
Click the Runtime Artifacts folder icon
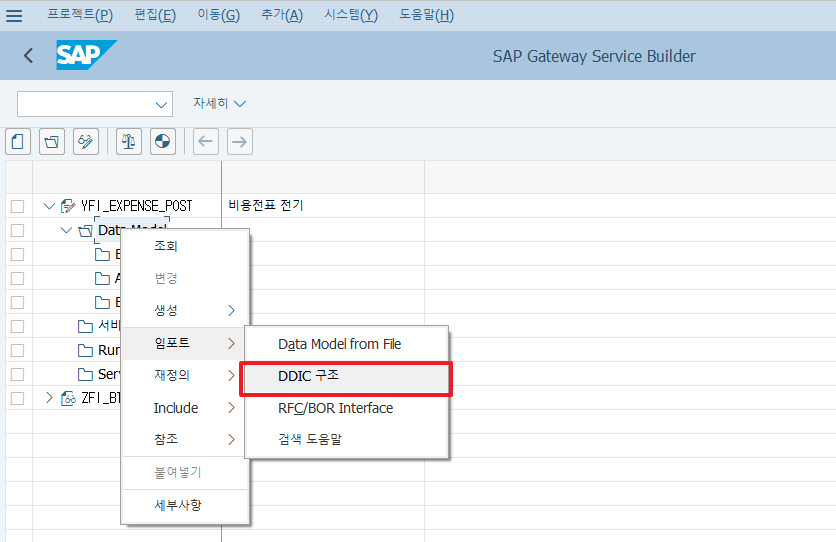click(x=85, y=350)
